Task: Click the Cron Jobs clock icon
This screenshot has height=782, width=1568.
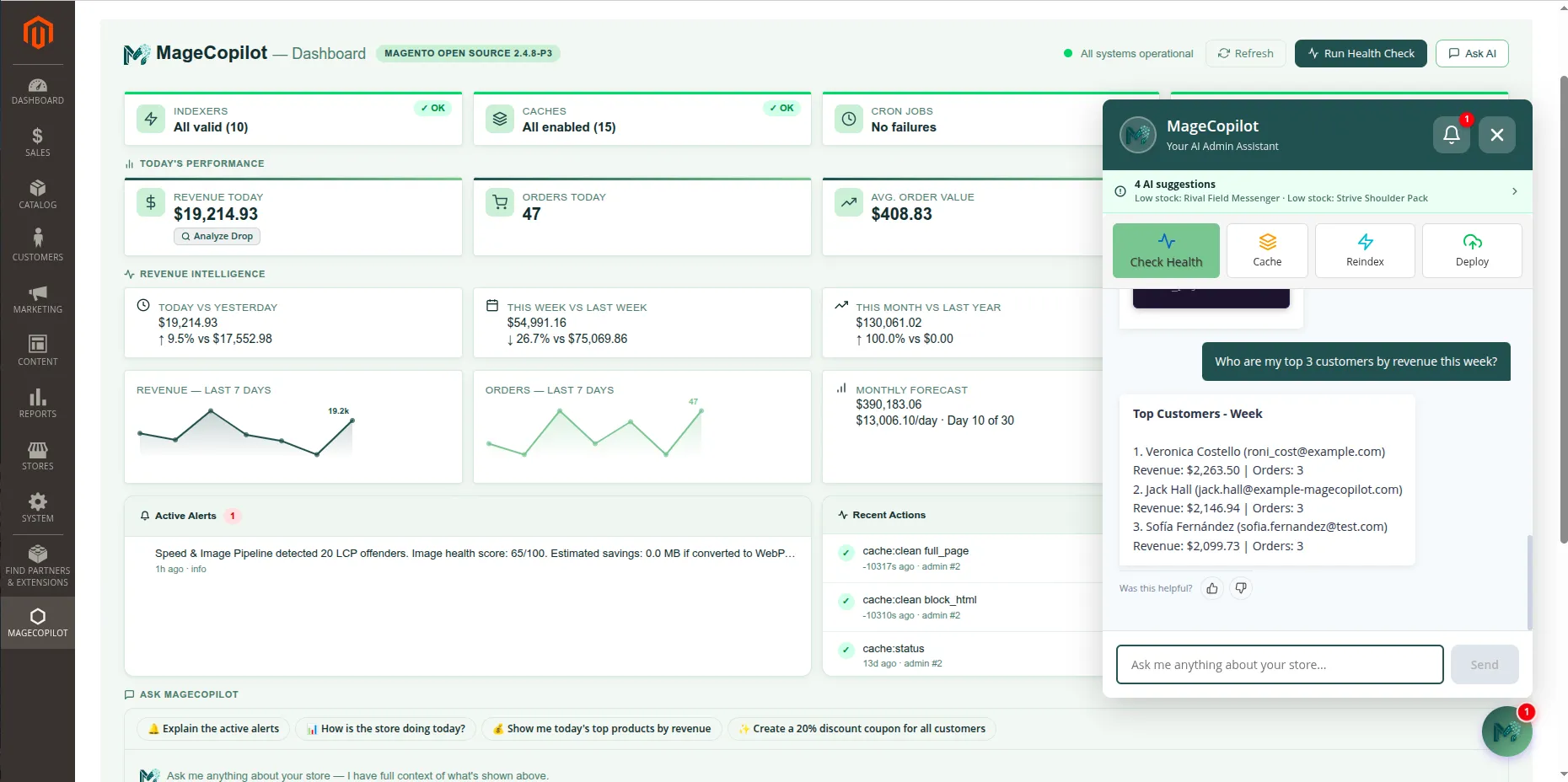Action: click(849, 119)
